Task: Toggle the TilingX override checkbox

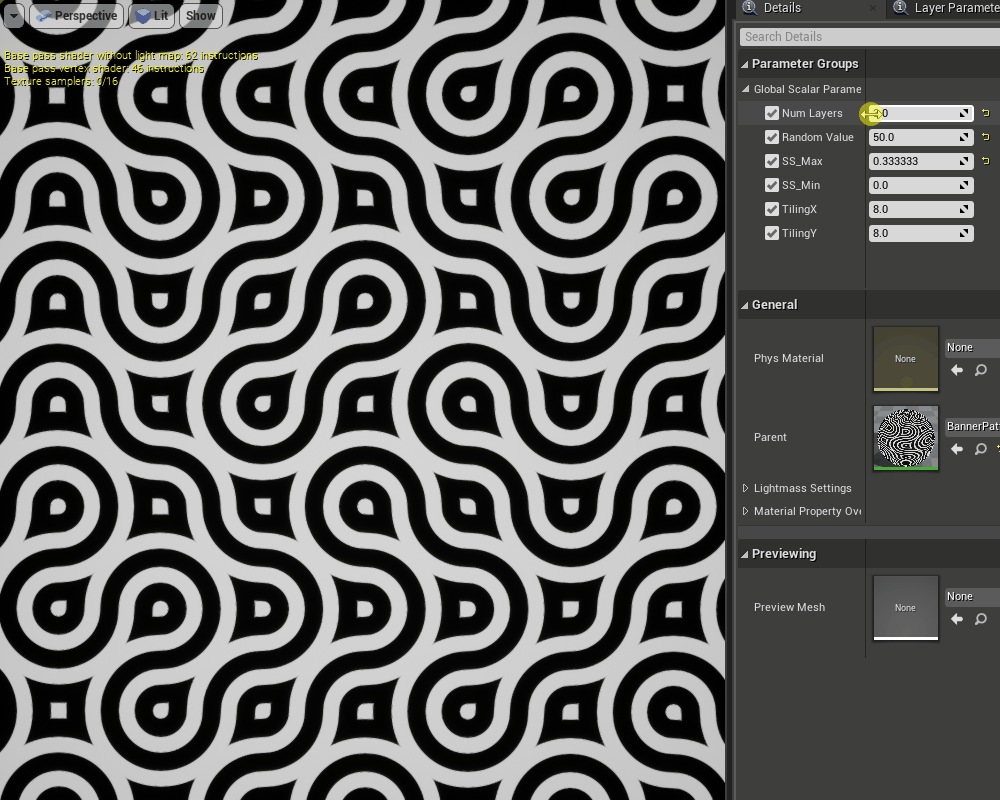Action: pos(772,209)
